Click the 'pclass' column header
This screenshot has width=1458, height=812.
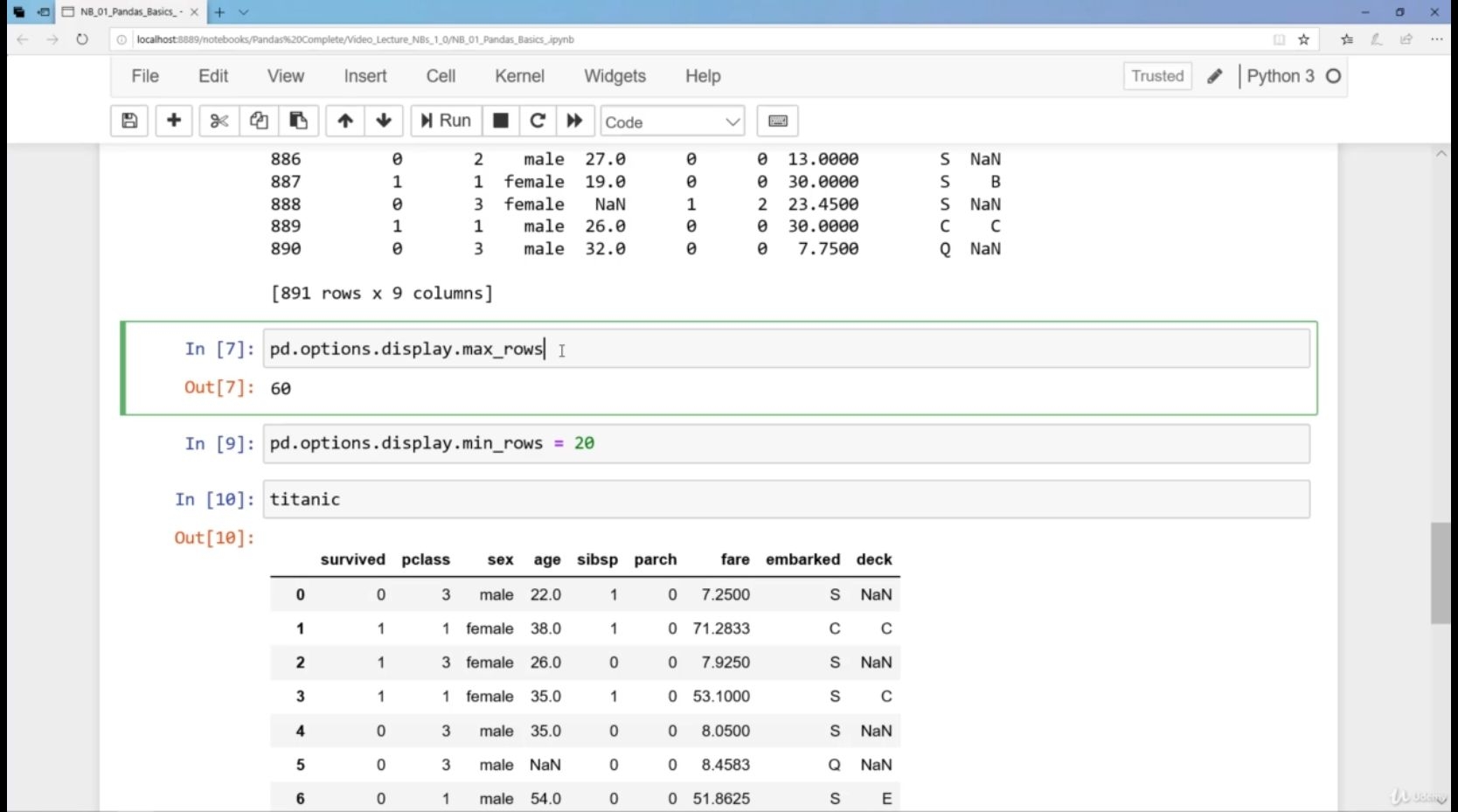pos(426,559)
